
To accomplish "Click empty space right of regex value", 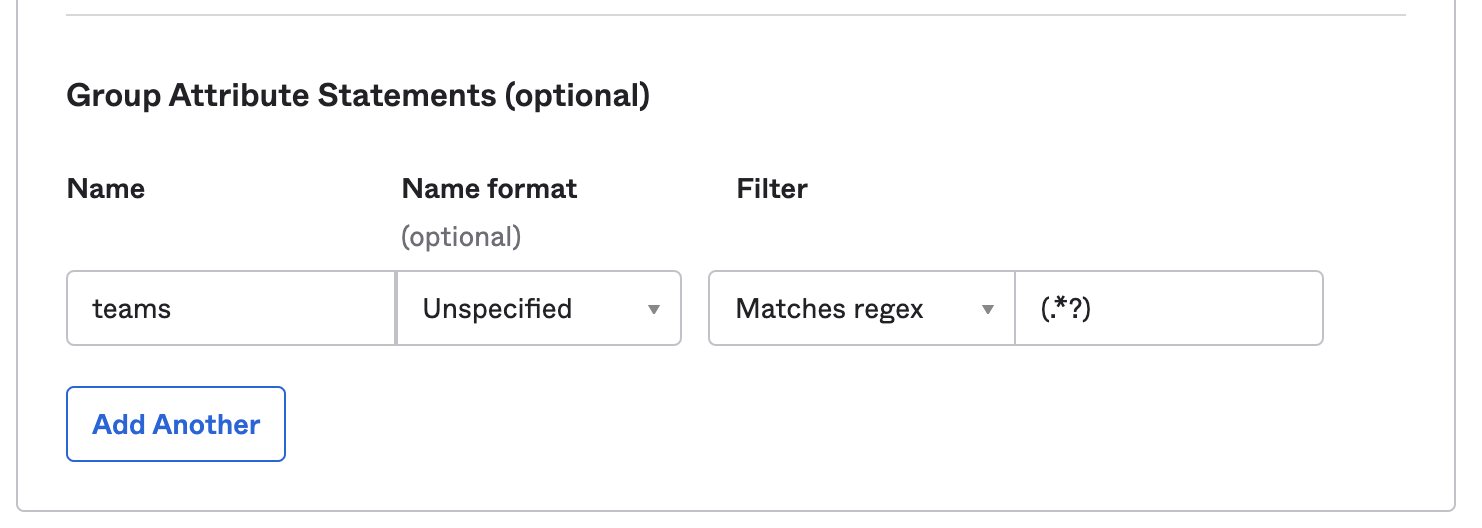I will [1220, 308].
